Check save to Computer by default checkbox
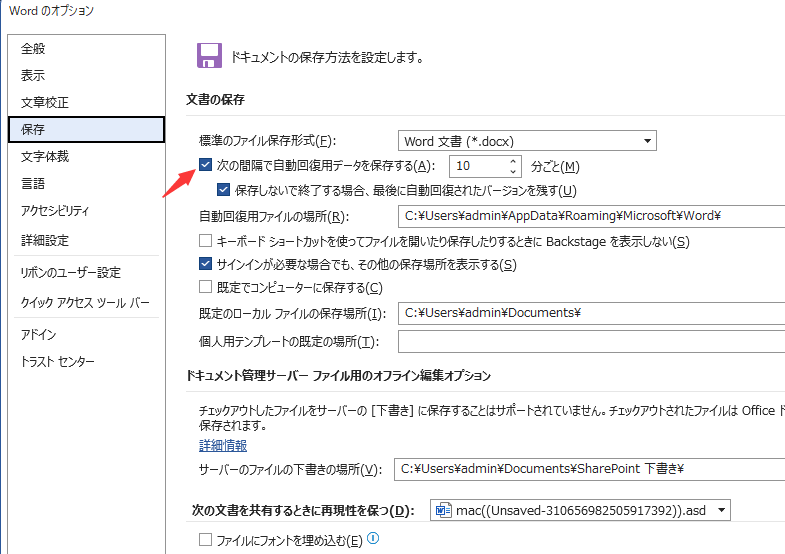This screenshot has width=785, height=554. pos(205,287)
